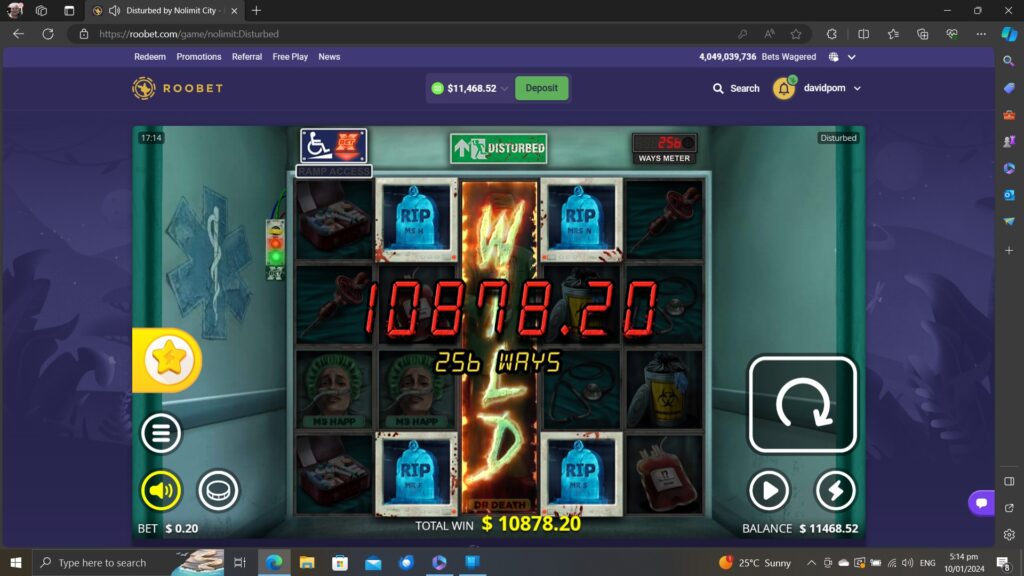
Task: Open the Referral menu item
Action: point(247,57)
